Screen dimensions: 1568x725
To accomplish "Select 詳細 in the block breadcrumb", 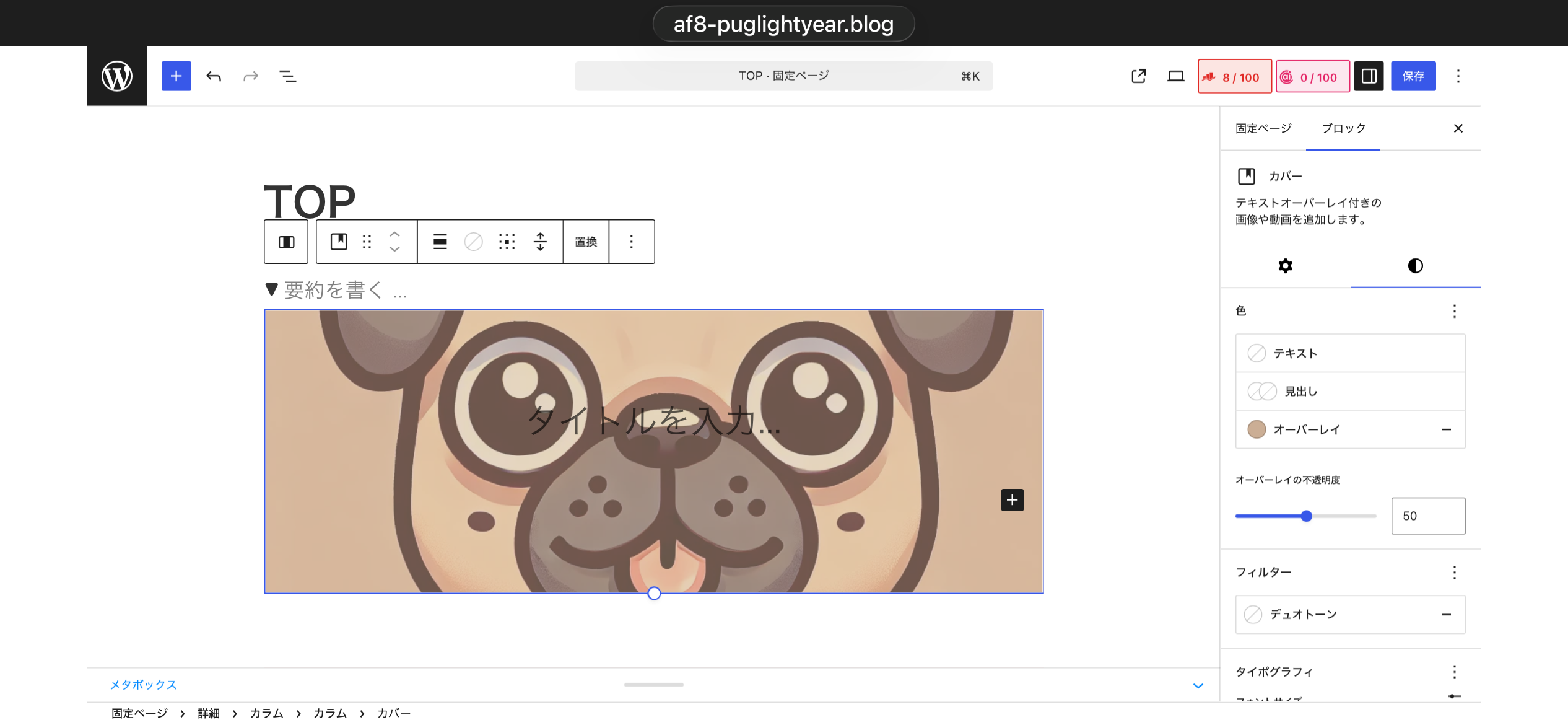I will point(209,713).
